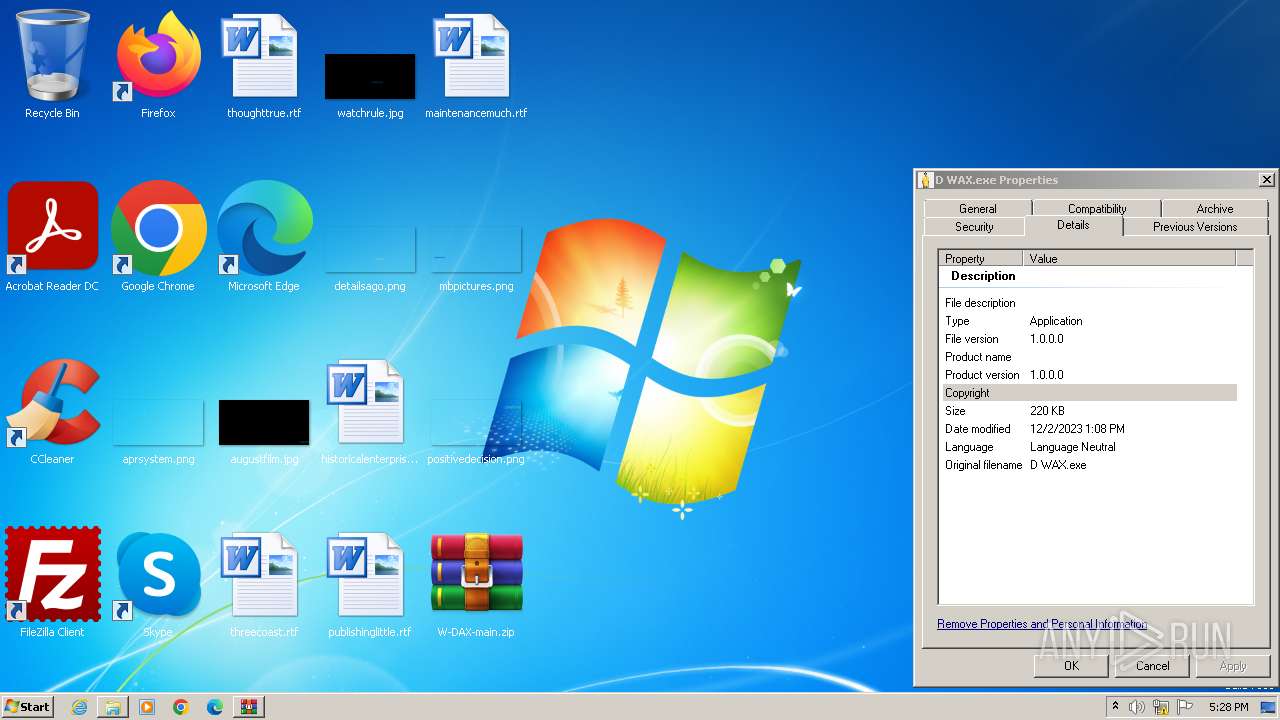Open the Action Center flag icon
This screenshot has width=1280, height=720.
(1185, 707)
